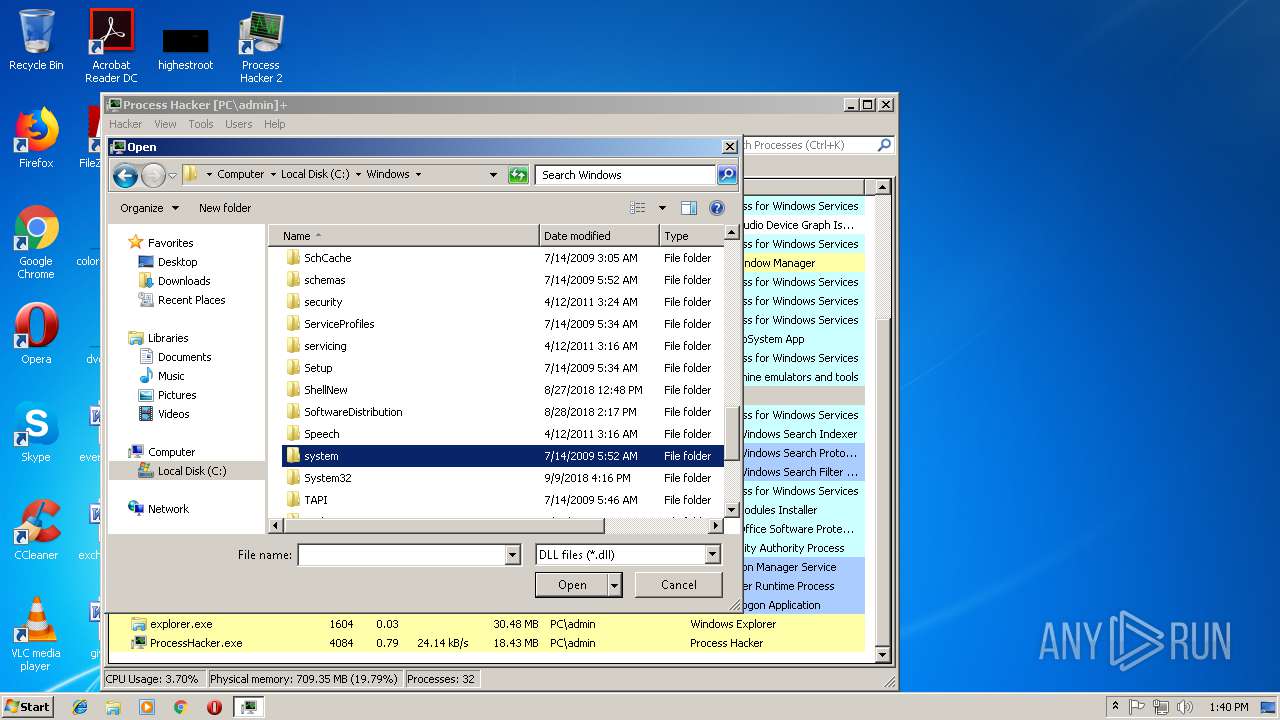Open the View menu in Process Hacker

(x=166, y=124)
